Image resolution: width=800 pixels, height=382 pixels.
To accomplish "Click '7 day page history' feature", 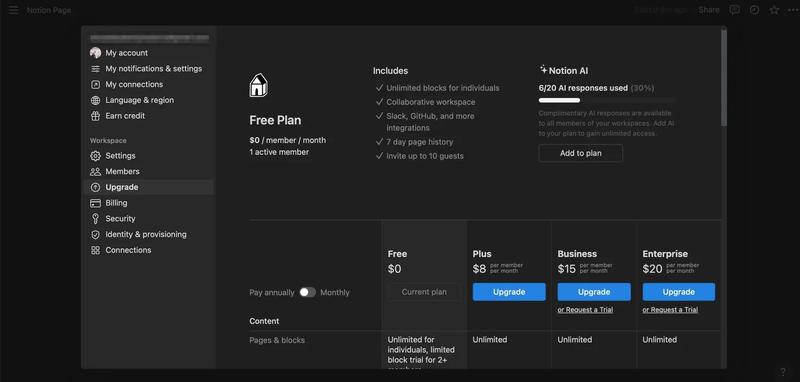I will coord(419,142).
